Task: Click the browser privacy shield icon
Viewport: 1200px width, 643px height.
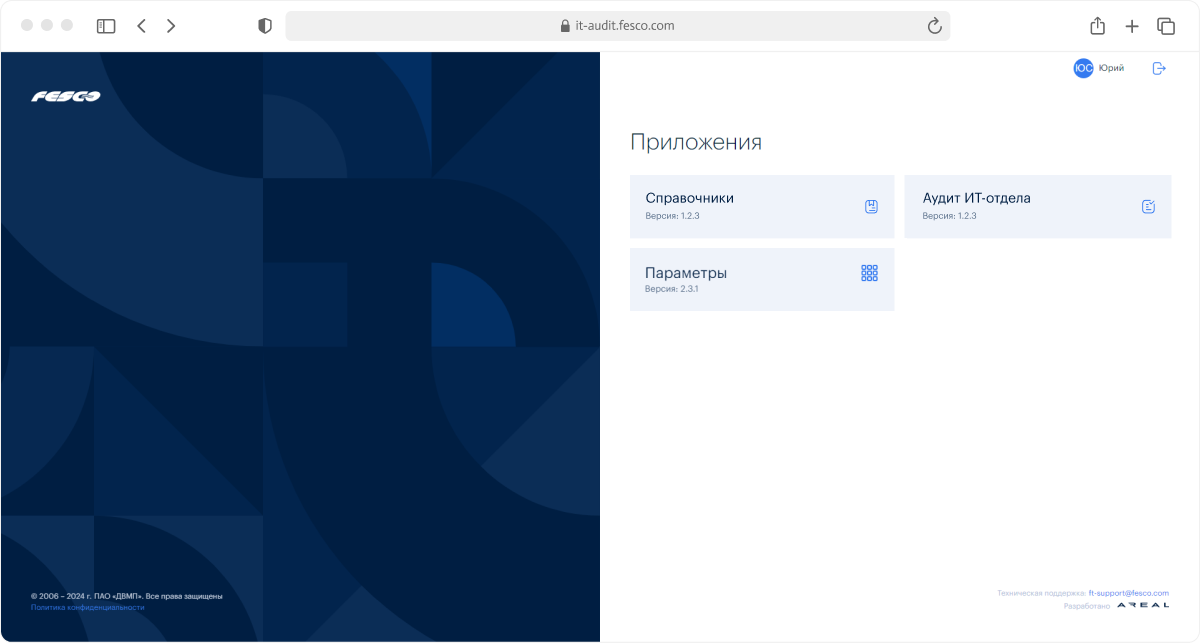Action: click(x=265, y=26)
